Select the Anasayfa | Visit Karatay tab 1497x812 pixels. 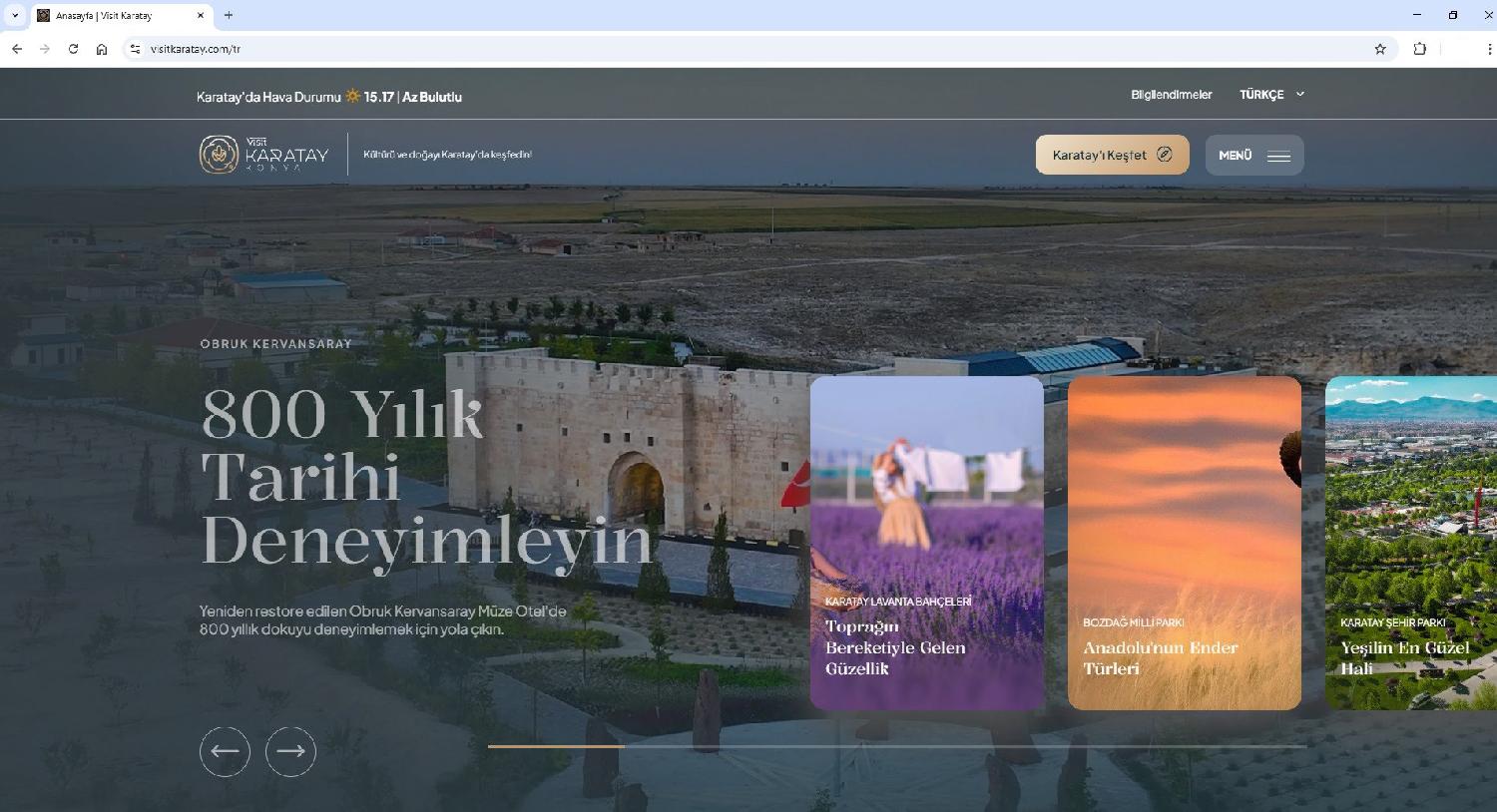point(120,15)
